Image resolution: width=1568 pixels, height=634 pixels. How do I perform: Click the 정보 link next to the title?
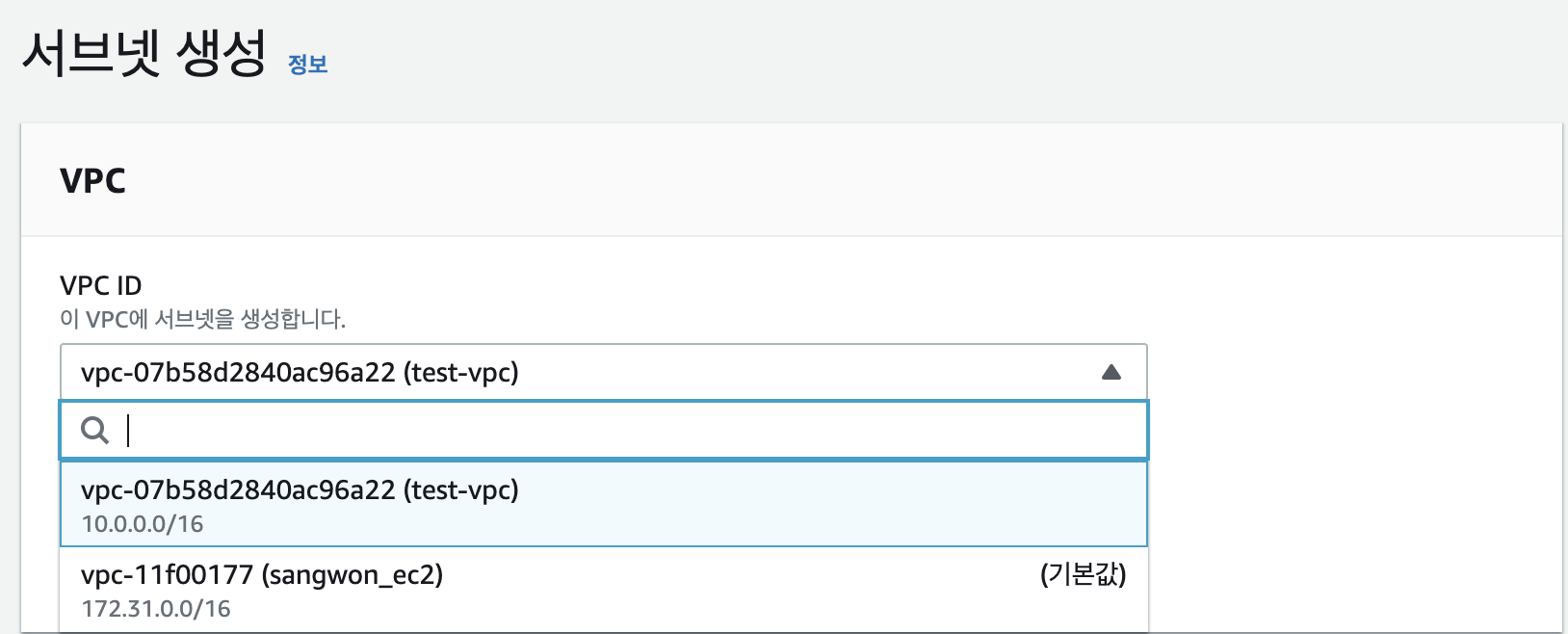click(306, 64)
